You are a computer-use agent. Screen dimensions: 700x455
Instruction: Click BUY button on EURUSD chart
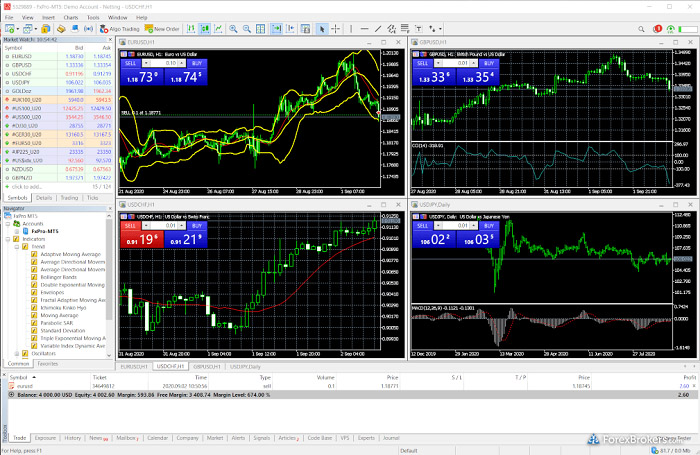[197, 63]
